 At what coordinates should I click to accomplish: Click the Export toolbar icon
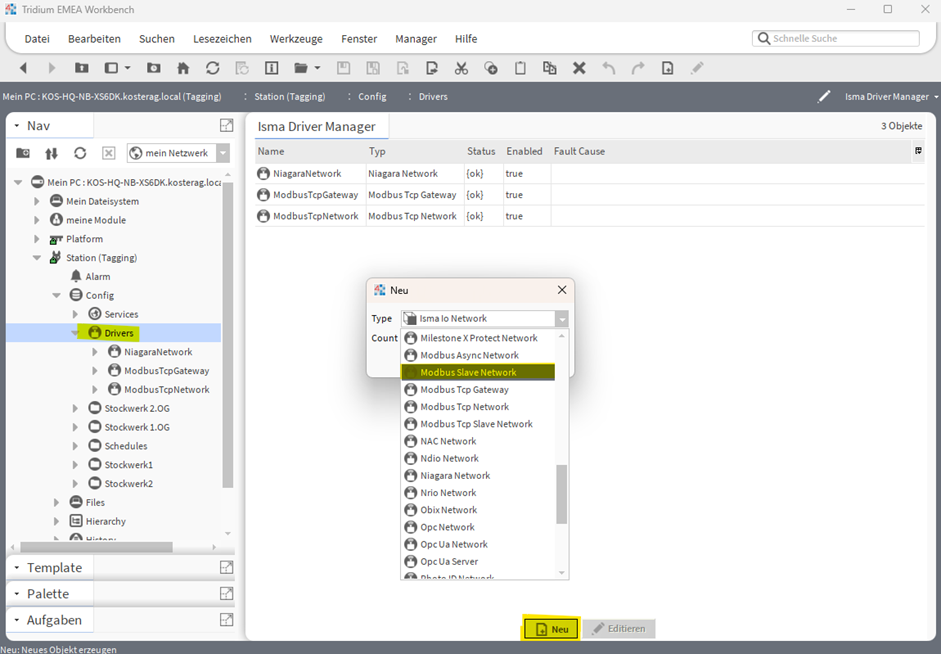(431, 68)
